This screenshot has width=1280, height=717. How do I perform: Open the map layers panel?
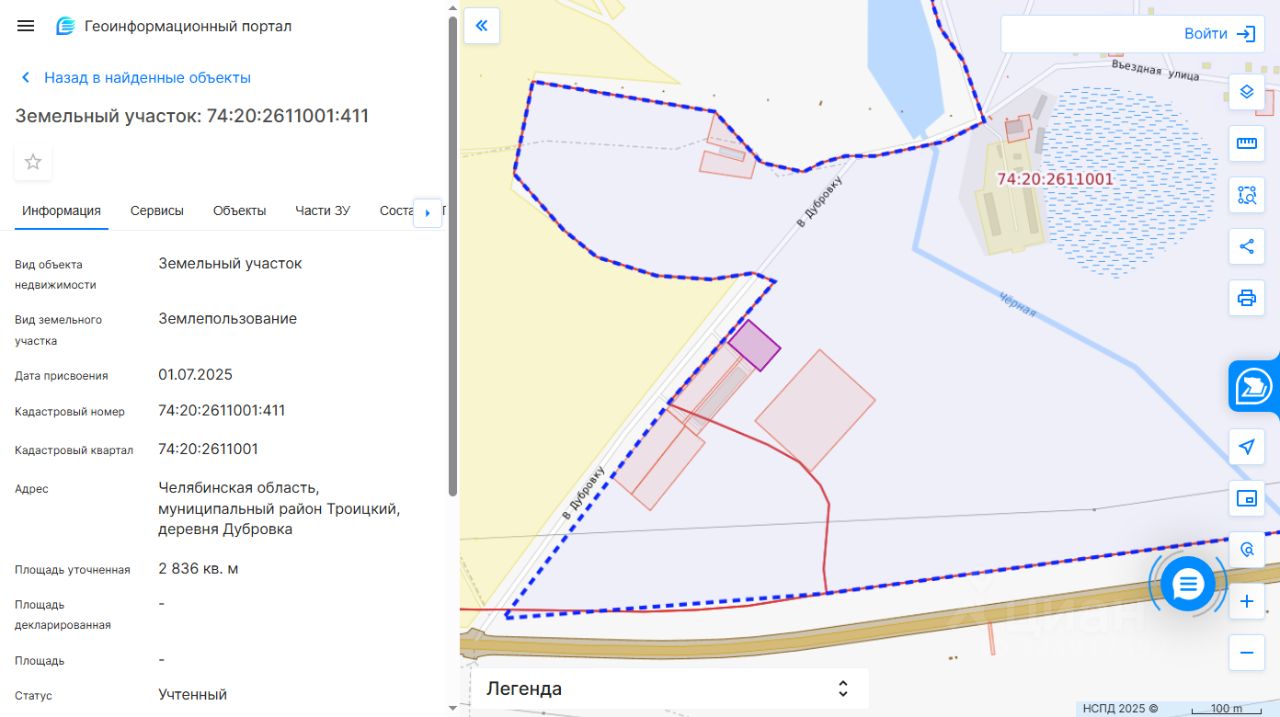point(1246,92)
